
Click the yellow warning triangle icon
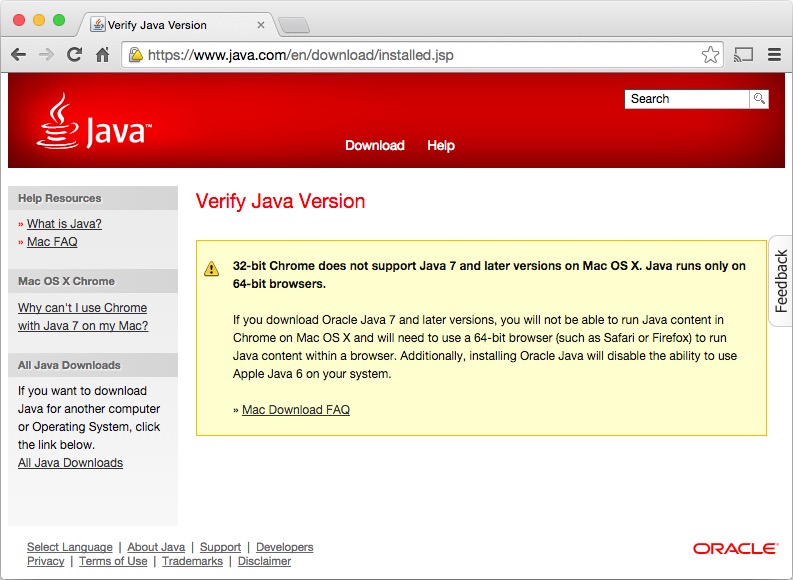(x=211, y=269)
